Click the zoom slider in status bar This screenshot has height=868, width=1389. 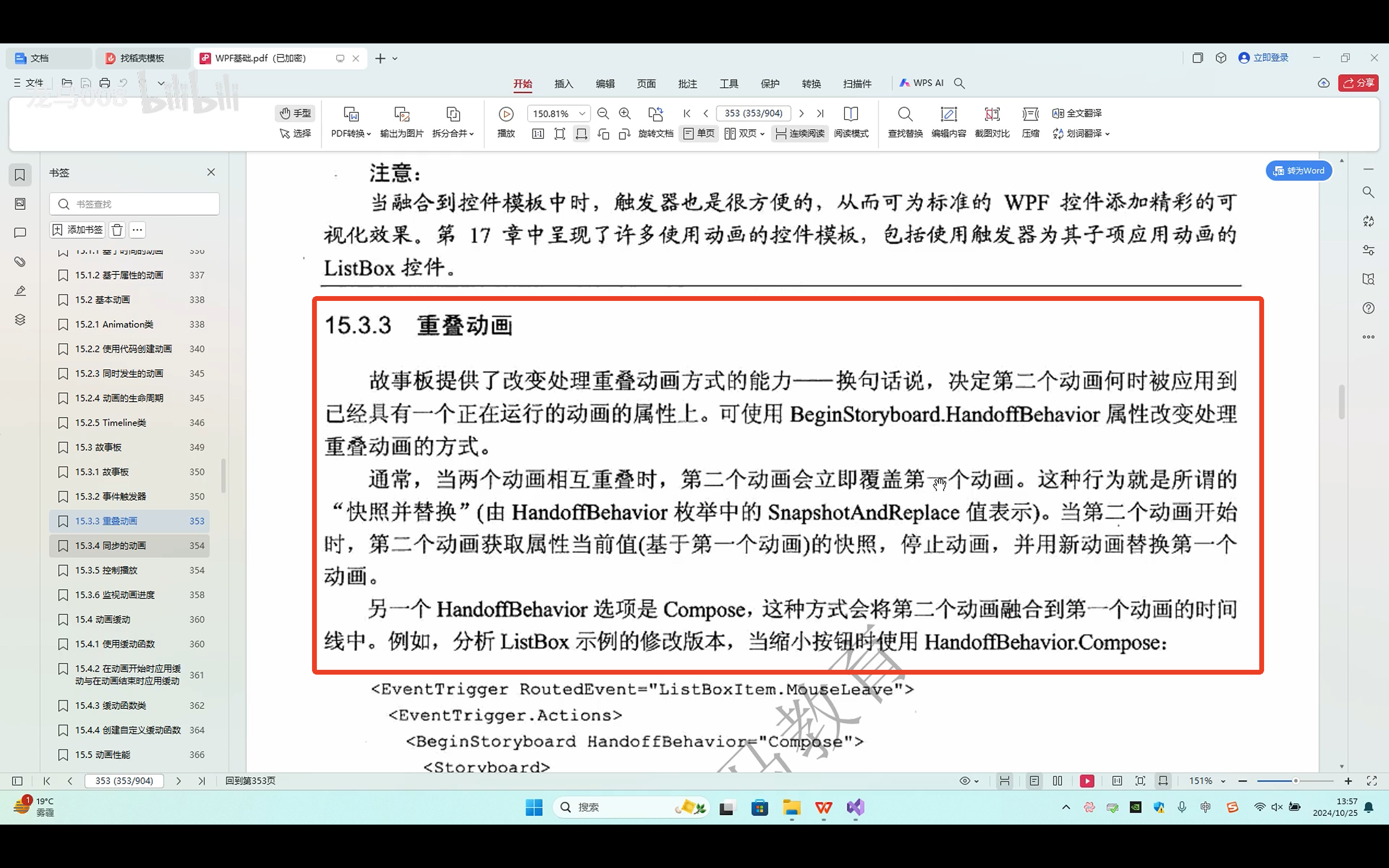click(1295, 781)
